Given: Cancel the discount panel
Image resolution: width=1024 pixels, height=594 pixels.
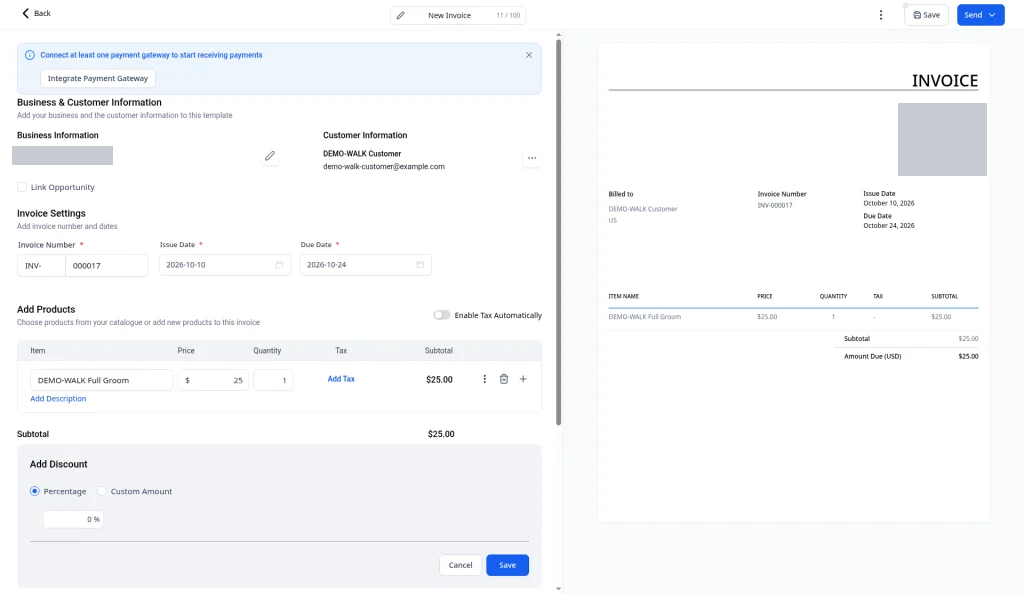Looking at the screenshot, I should click(460, 565).
